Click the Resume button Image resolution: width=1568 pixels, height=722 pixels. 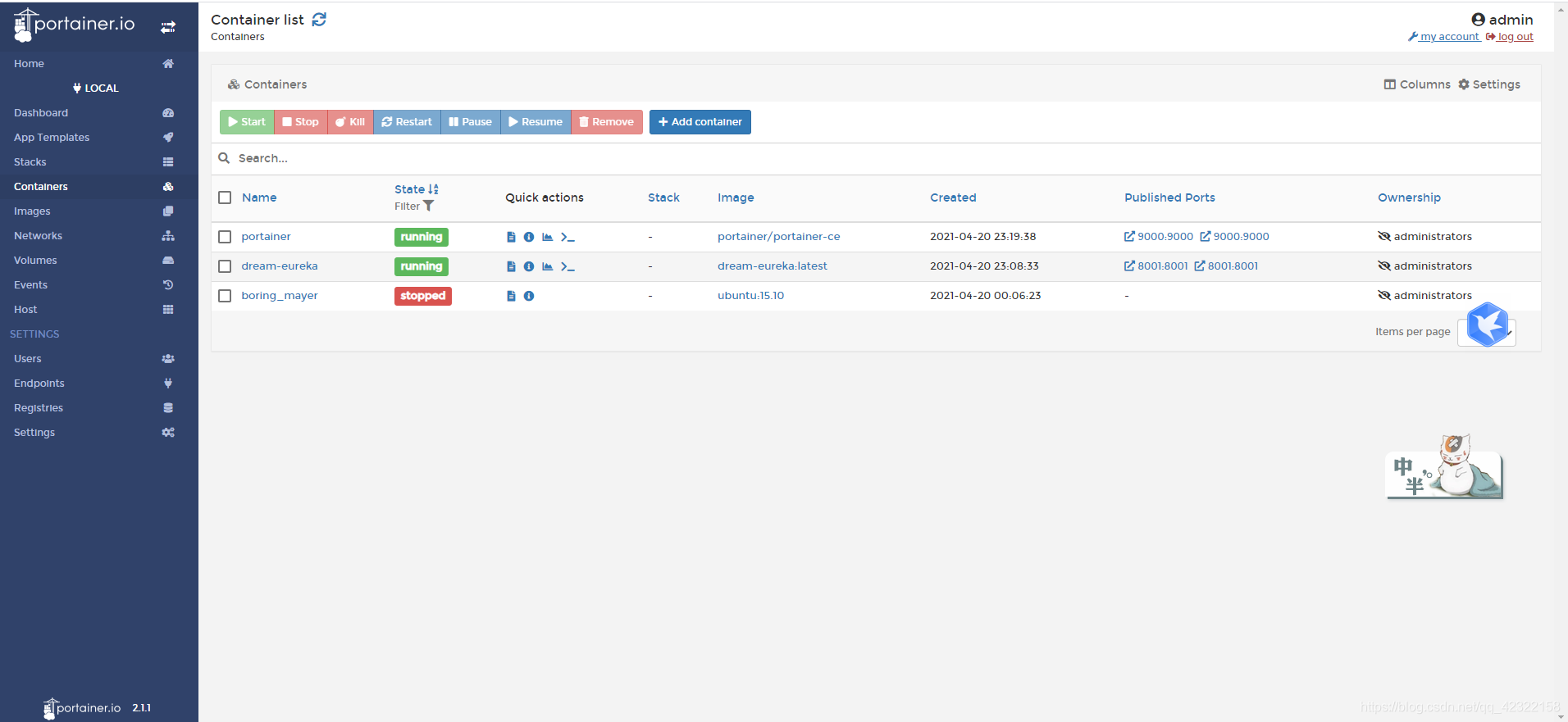tap(536, 122)
